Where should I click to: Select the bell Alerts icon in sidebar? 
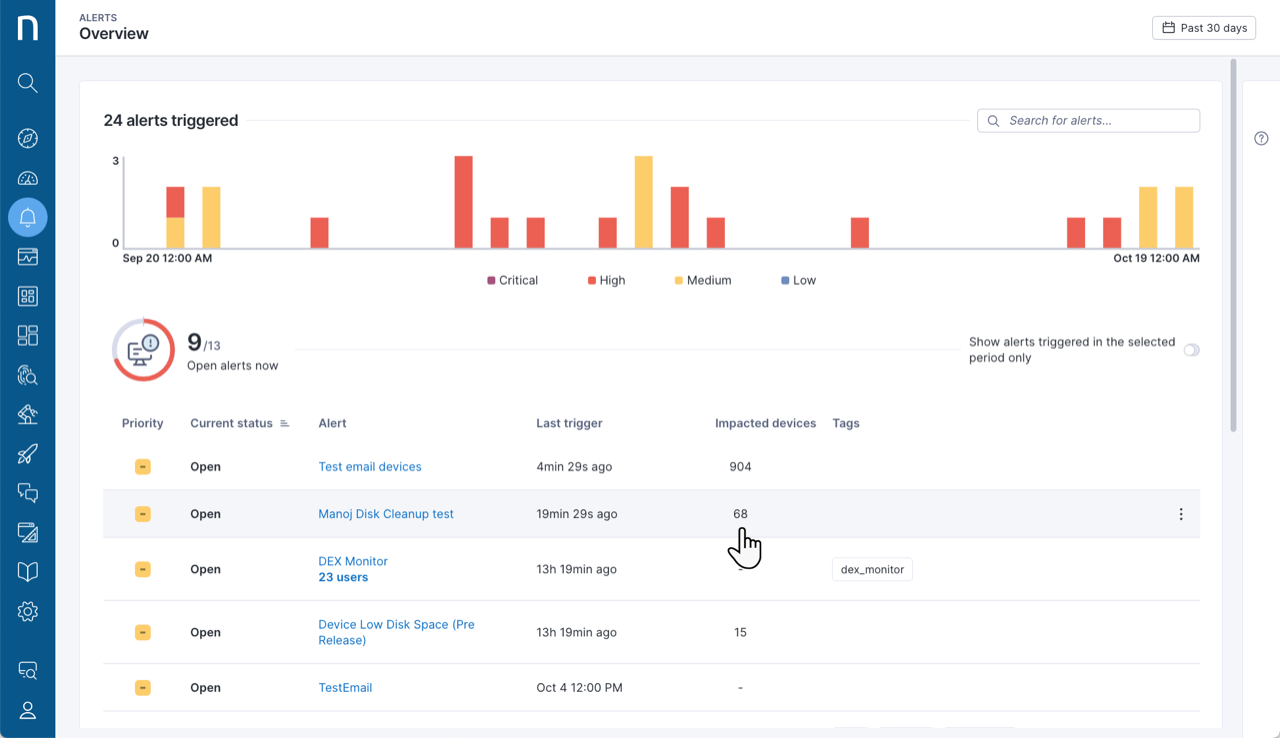click(27, 217)
